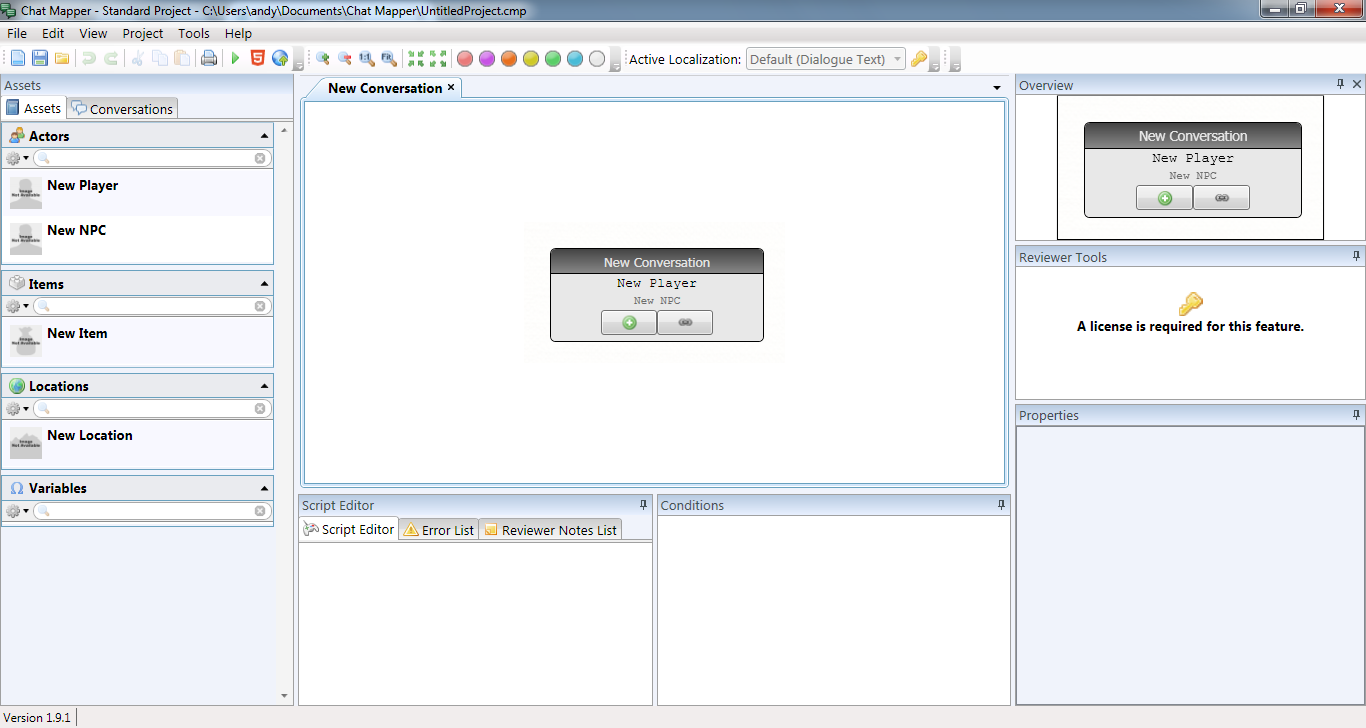Pin the Properties panel
This screenshot has height=728, width=1366.
coord(1356,415)
